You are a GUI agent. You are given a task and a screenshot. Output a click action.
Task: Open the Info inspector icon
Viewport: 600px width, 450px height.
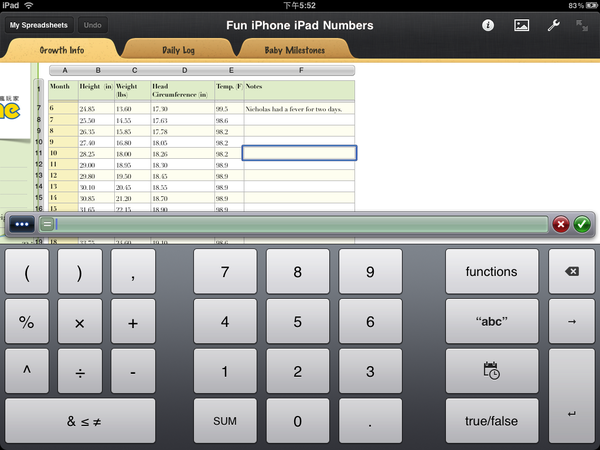pyautogui.click(x=488, y=25)
